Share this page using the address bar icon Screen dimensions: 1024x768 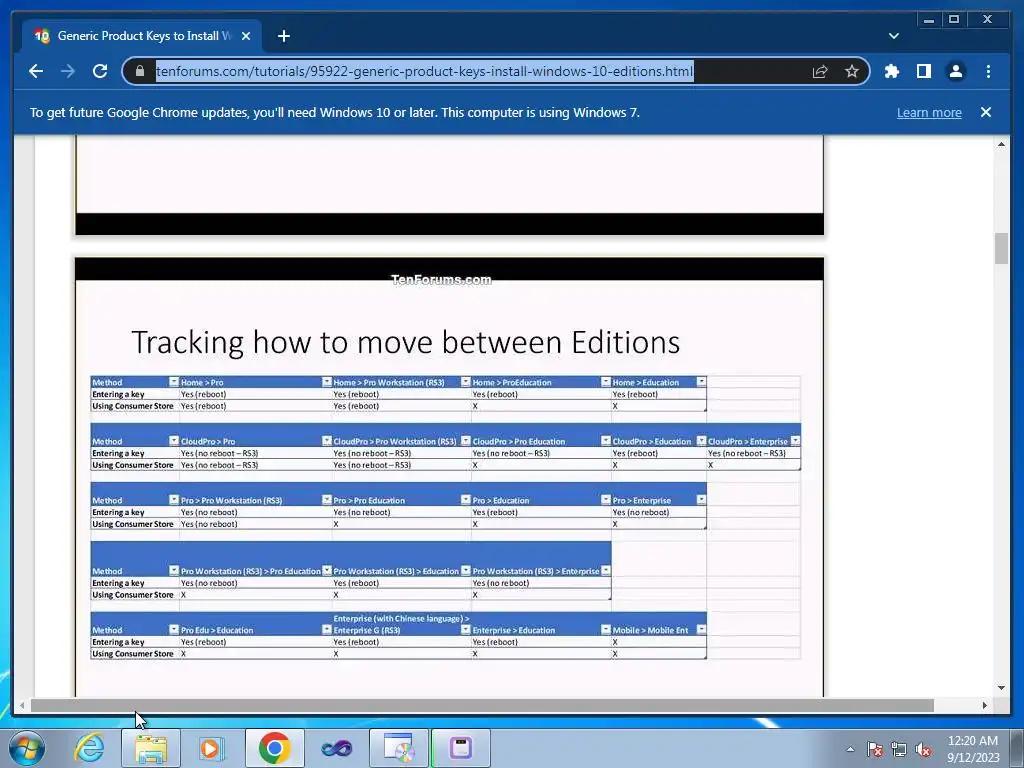point(820,71)
